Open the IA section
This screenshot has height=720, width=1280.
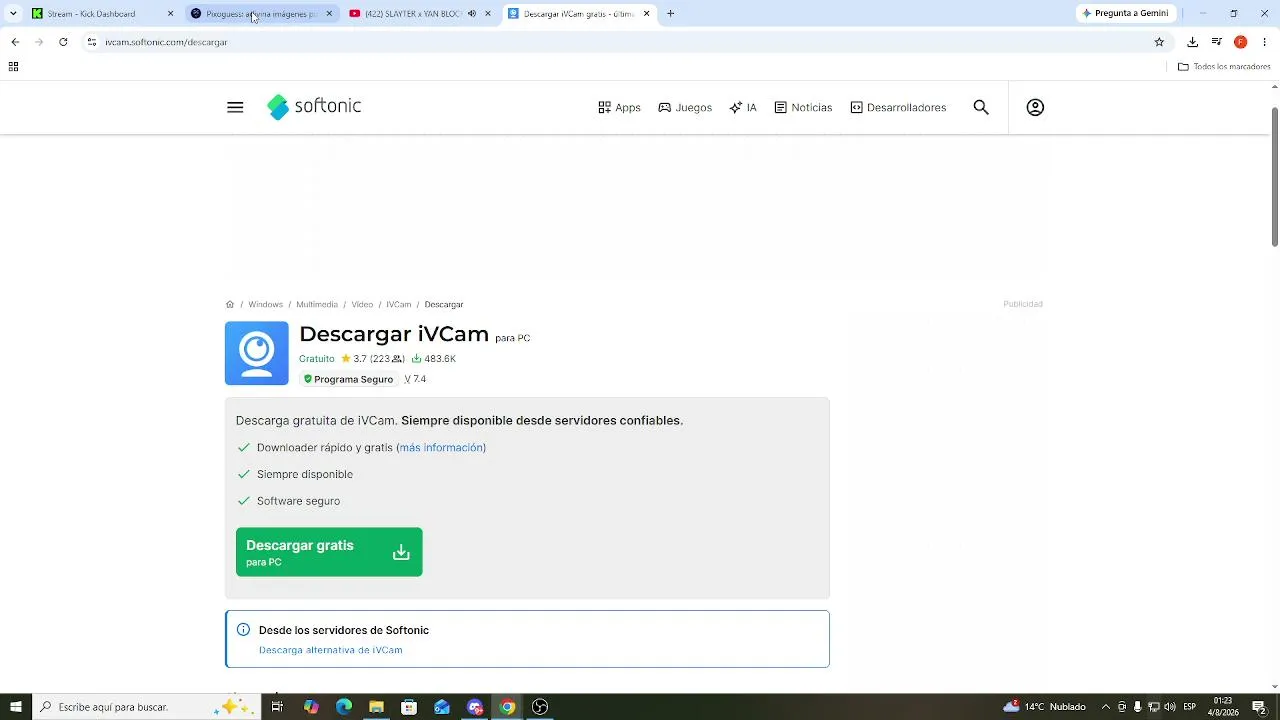(x=743, y=107)
